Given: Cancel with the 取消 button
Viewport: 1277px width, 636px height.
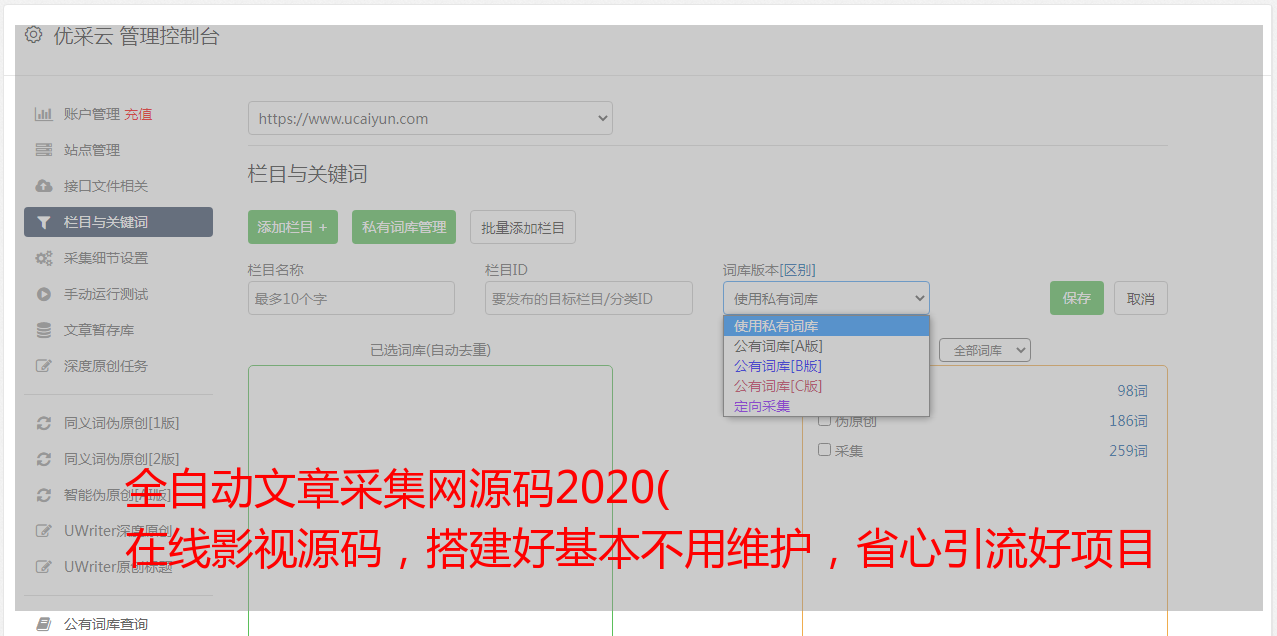Looking at the screenshot, I should click(x=1141, y=298).
